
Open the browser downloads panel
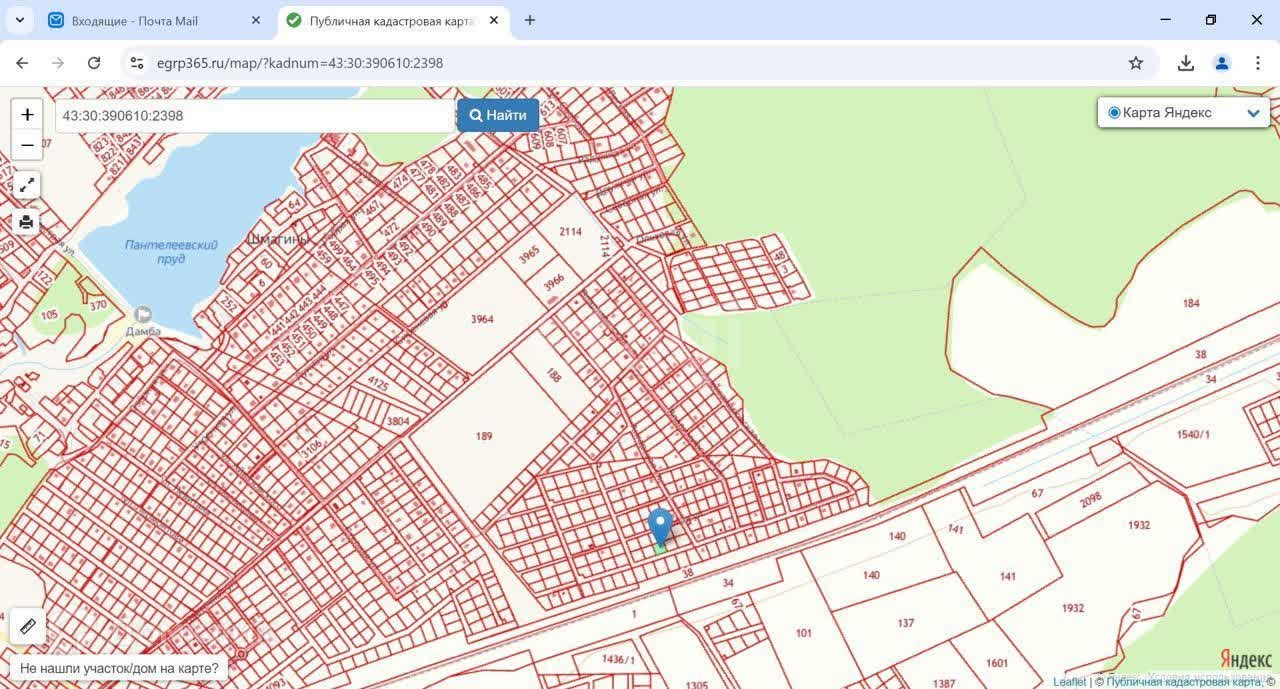coord(1185,63)
